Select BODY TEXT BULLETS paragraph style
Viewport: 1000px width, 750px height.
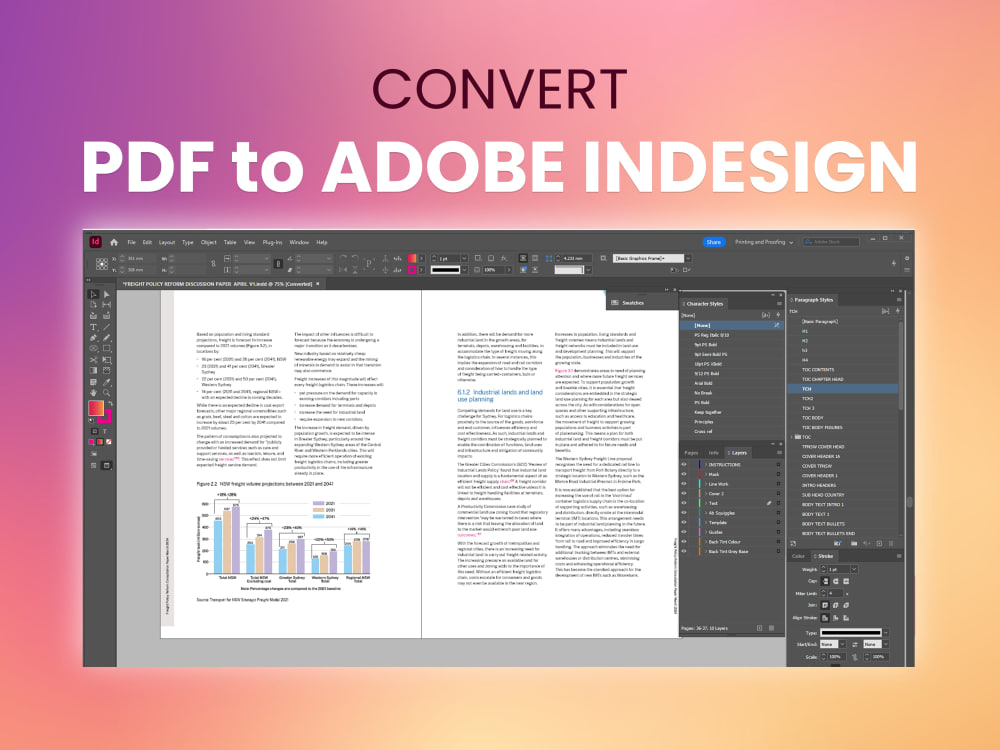(823, 524)
